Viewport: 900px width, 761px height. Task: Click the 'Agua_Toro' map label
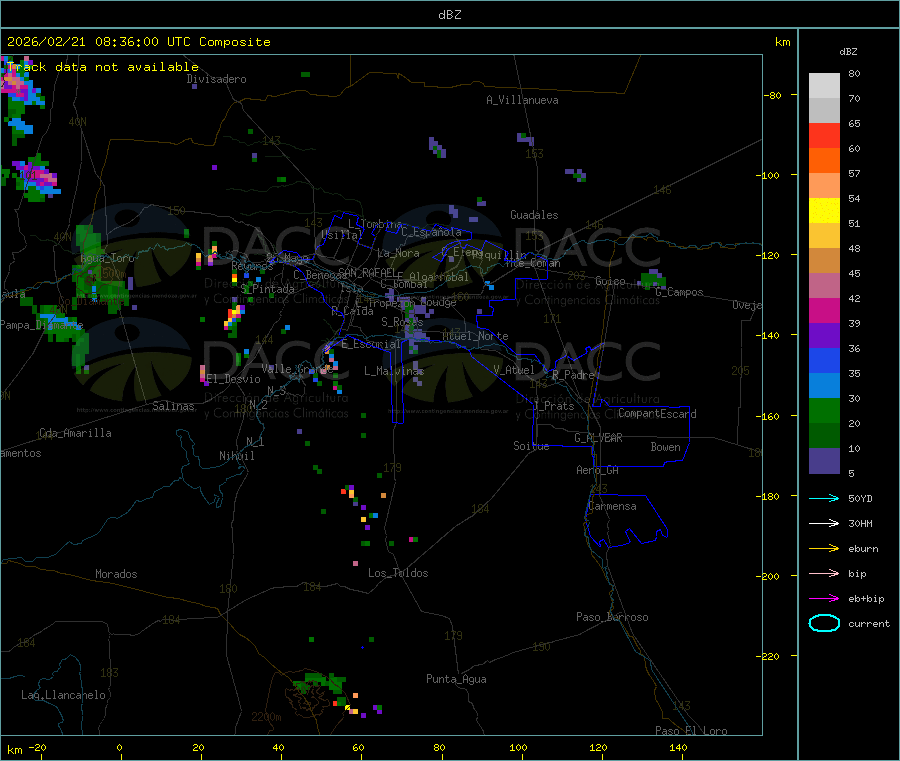pyautogui.click(x=107, y=258)
